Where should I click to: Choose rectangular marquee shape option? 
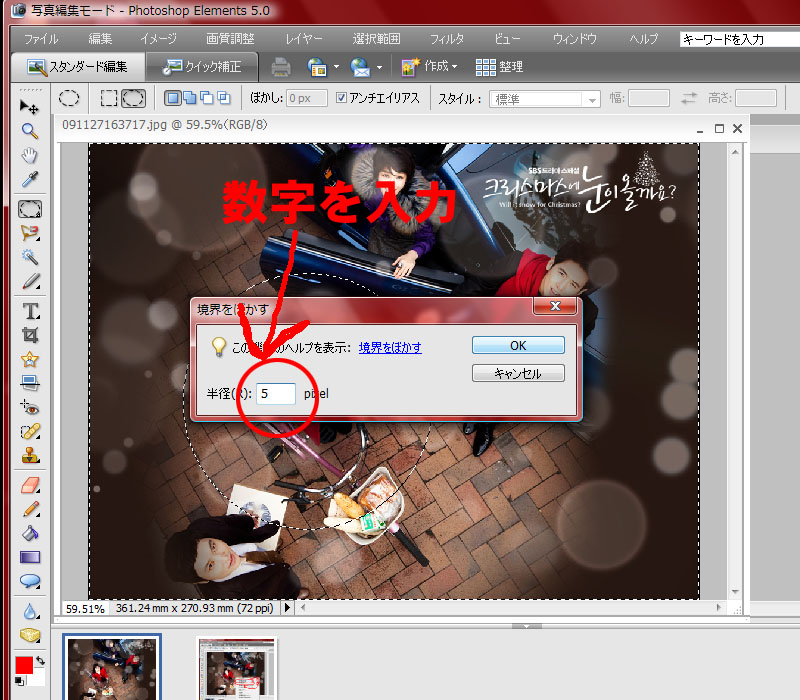tap(109, 98)
